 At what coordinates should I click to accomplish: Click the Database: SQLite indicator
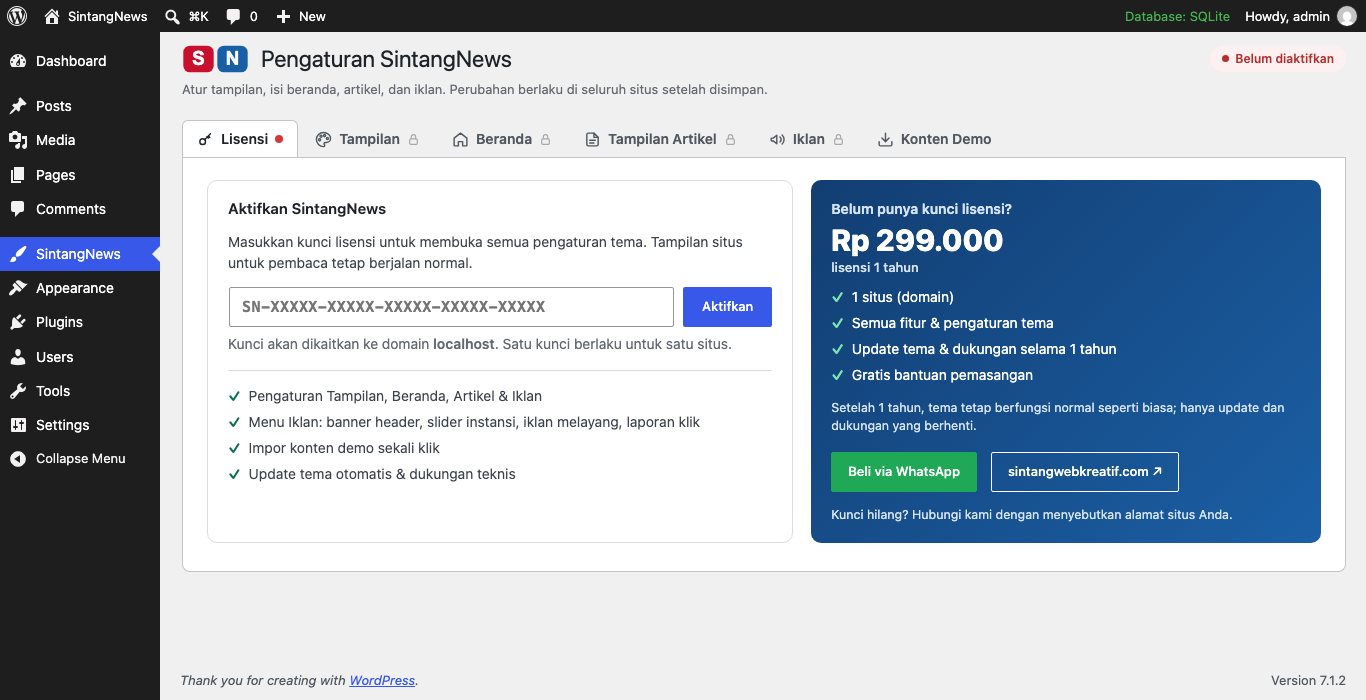1177,16
